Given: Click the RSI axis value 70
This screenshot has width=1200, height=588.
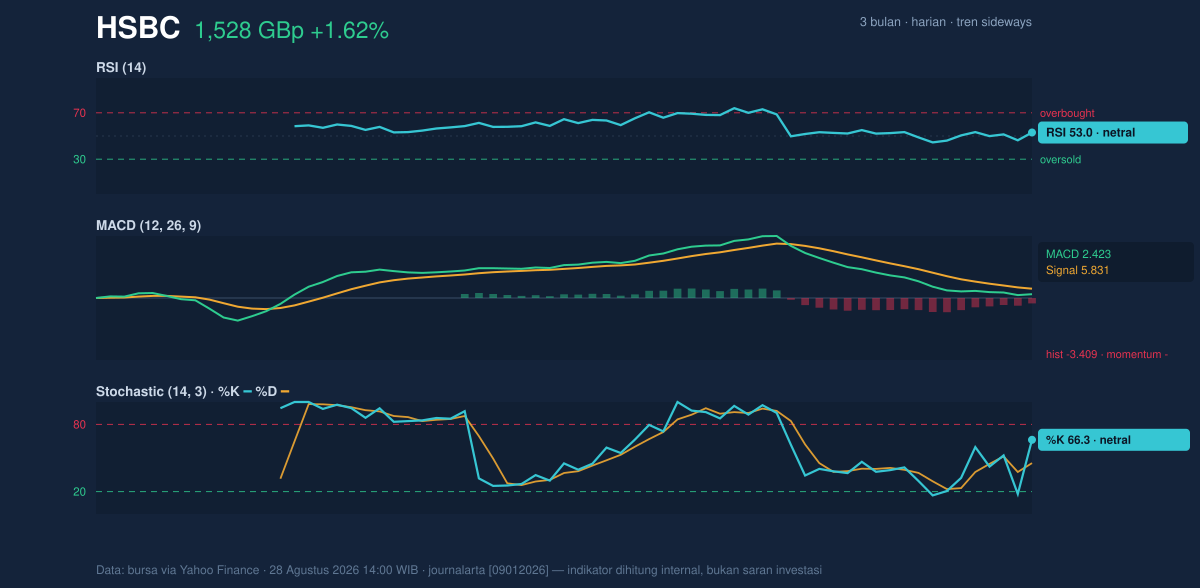Looking at the screenshot, I should pos(79,113).
